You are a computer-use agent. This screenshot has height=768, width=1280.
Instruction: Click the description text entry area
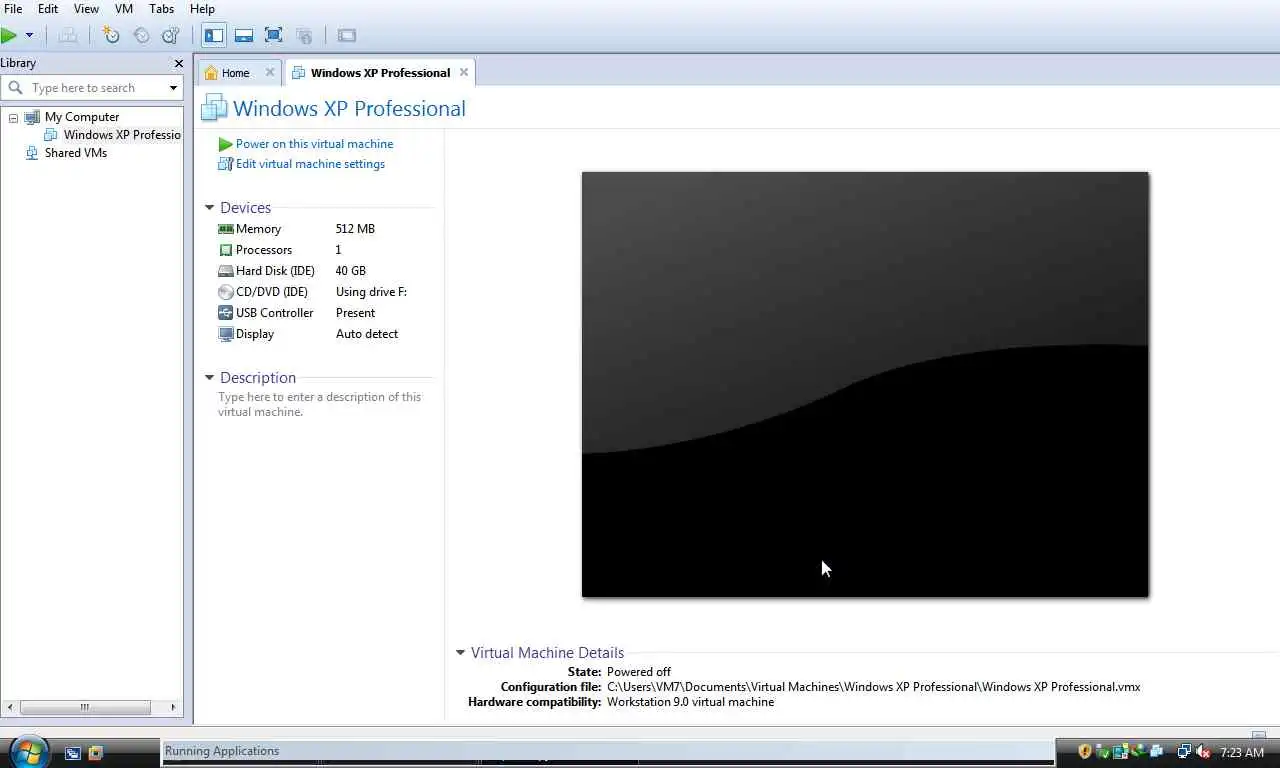pyautogui.click(x=320, y=404)
